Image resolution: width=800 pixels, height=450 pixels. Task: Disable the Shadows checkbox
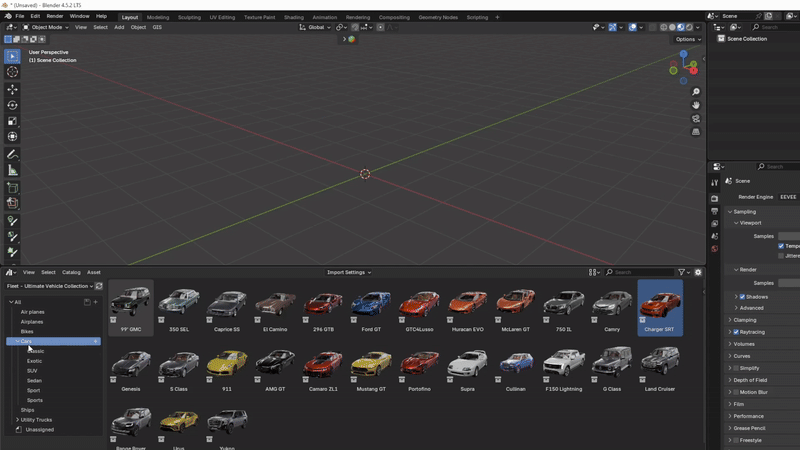(x=742, y=297)
